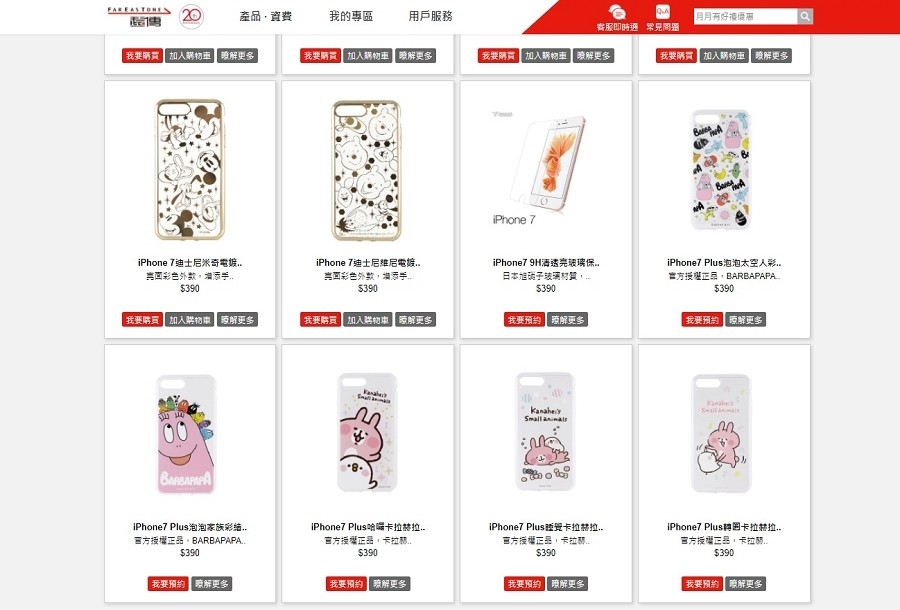Click 我要預約 for the sleeping Kanahei case
Viewport: 900px width, 610px height.
pyautogui.click(x=524, y=584)
